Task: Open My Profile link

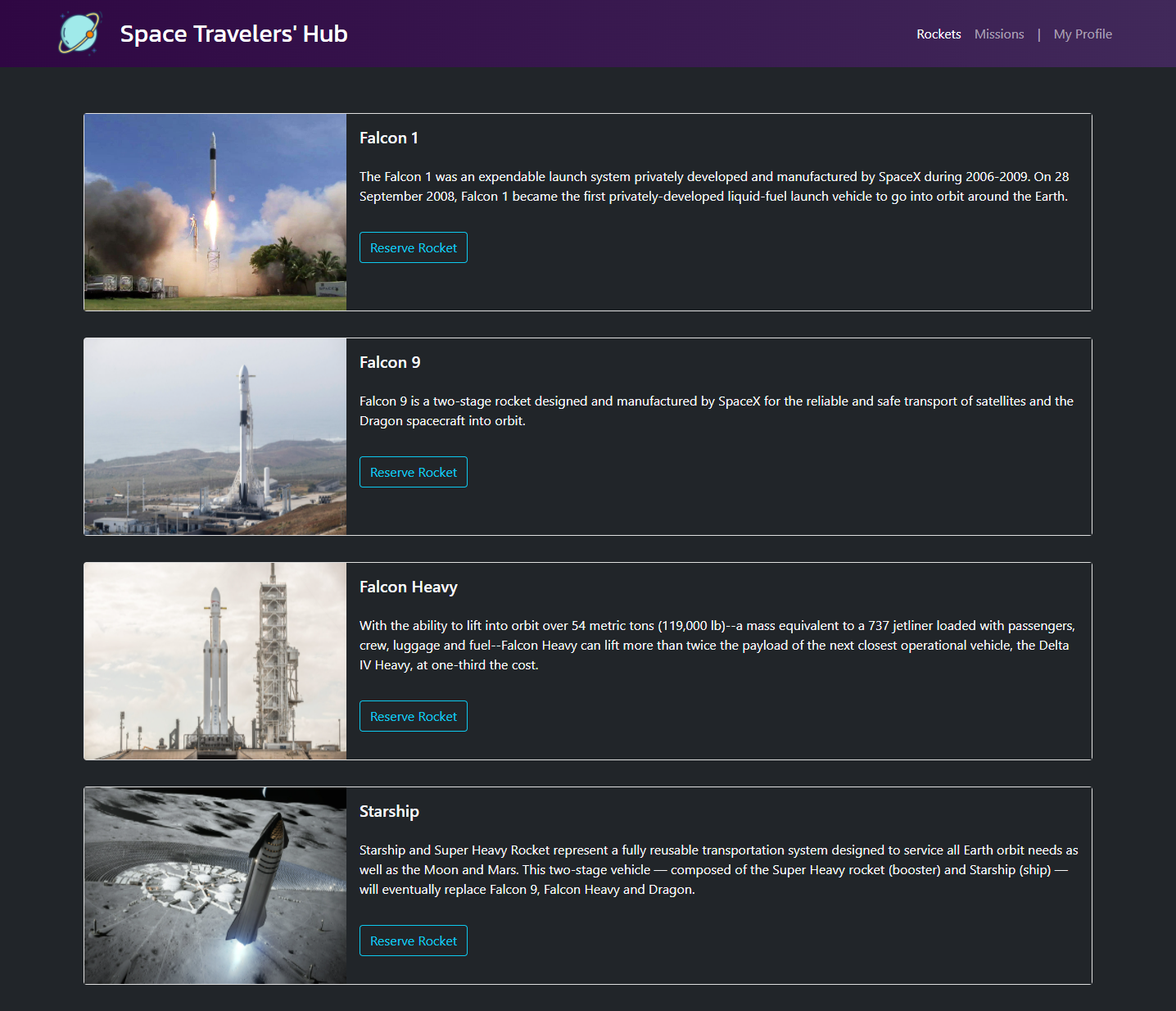Action: tap(1083, 34)
